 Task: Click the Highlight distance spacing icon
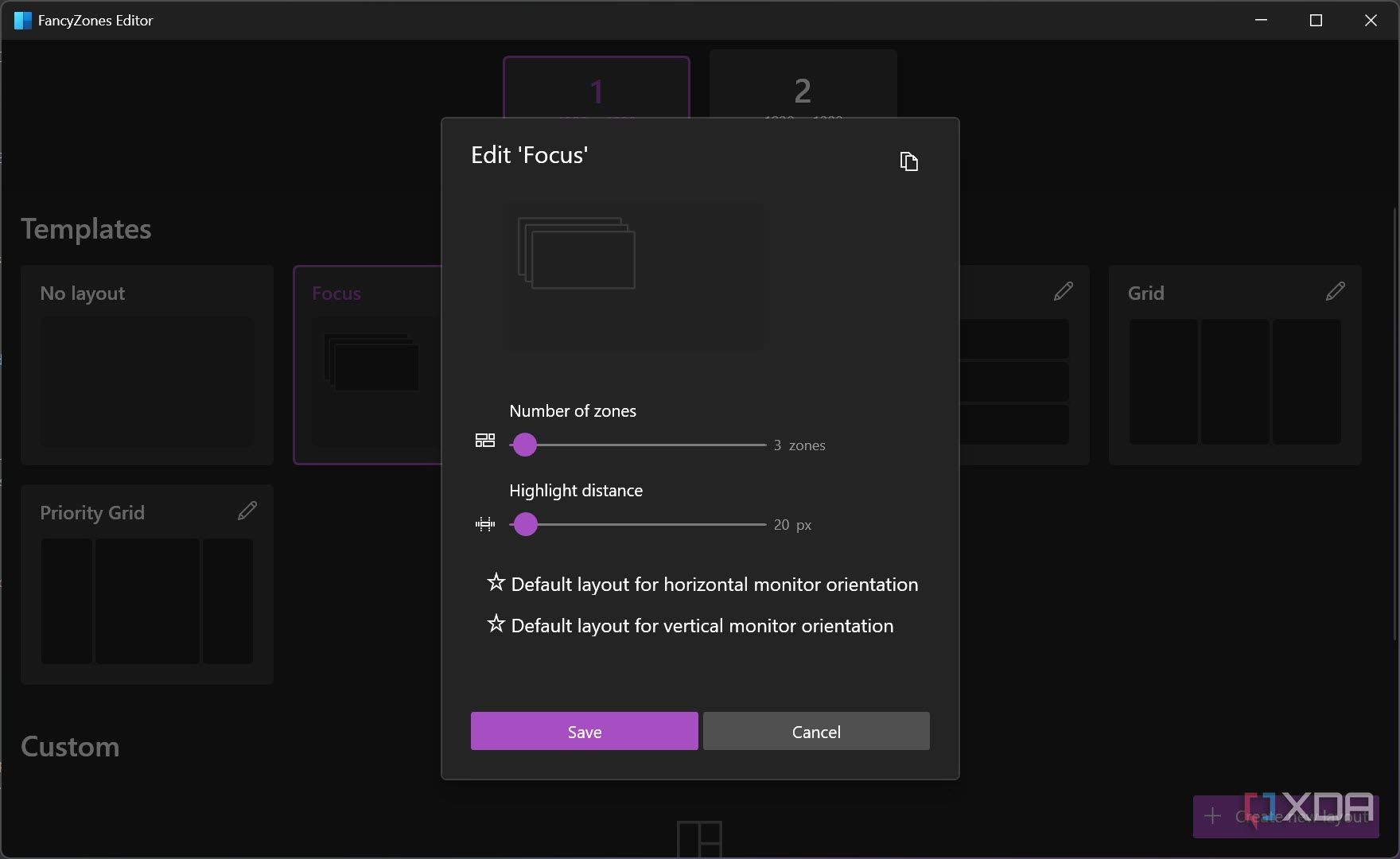coord(484,524)
